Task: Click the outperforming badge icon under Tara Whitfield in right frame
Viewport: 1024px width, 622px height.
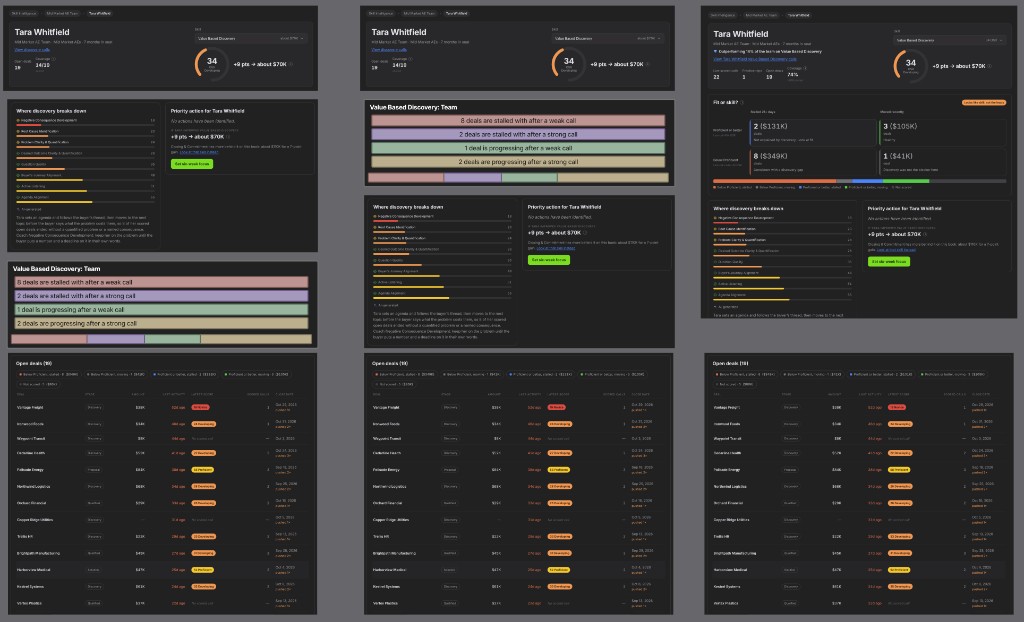Action: tap(715, 51)
